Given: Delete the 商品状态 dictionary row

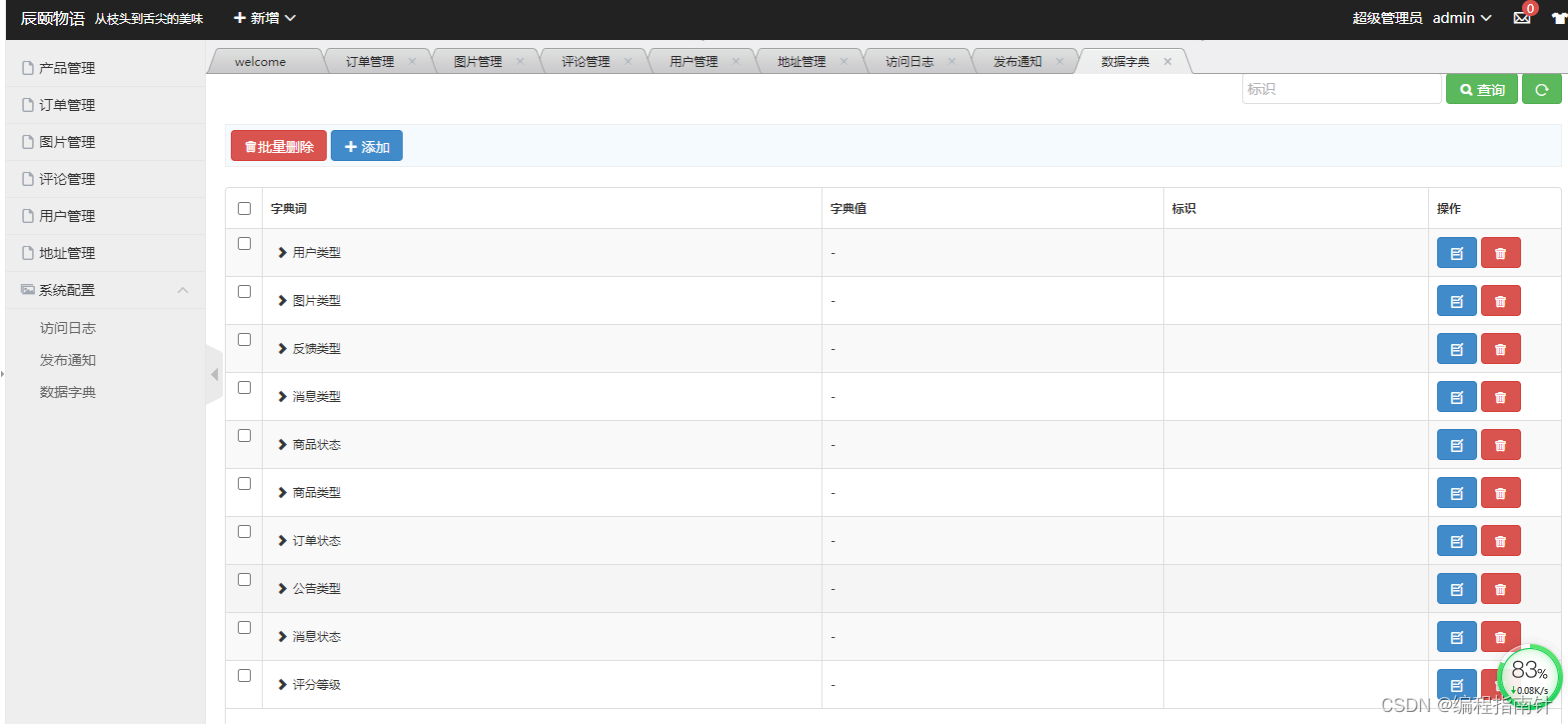Looking at the screenshot, I should (1500, 445).
